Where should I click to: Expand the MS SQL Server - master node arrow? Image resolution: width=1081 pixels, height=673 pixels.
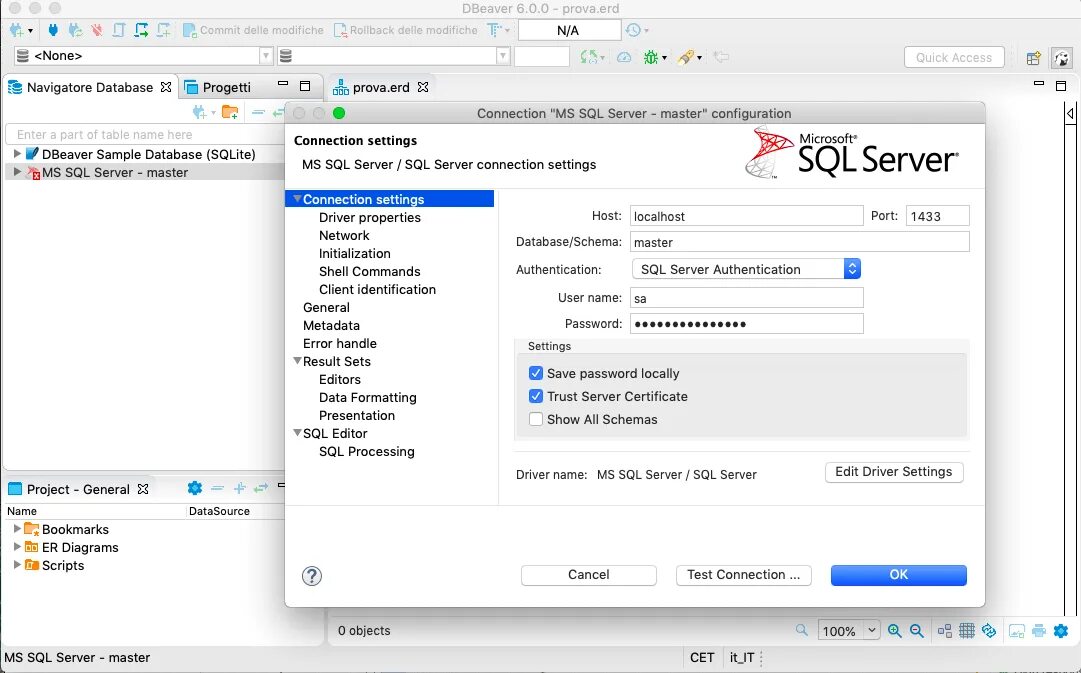(x=17, y=172)
